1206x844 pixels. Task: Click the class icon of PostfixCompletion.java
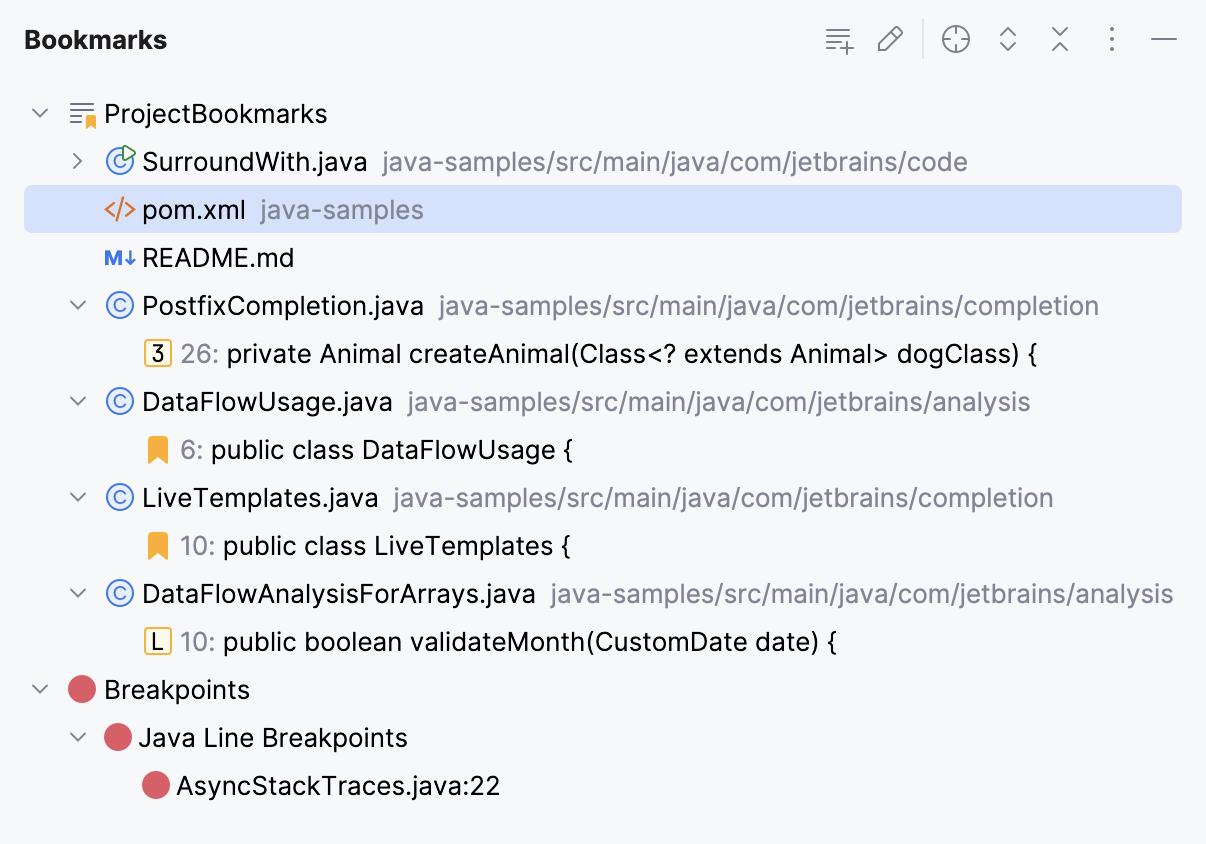click(119, 305)
